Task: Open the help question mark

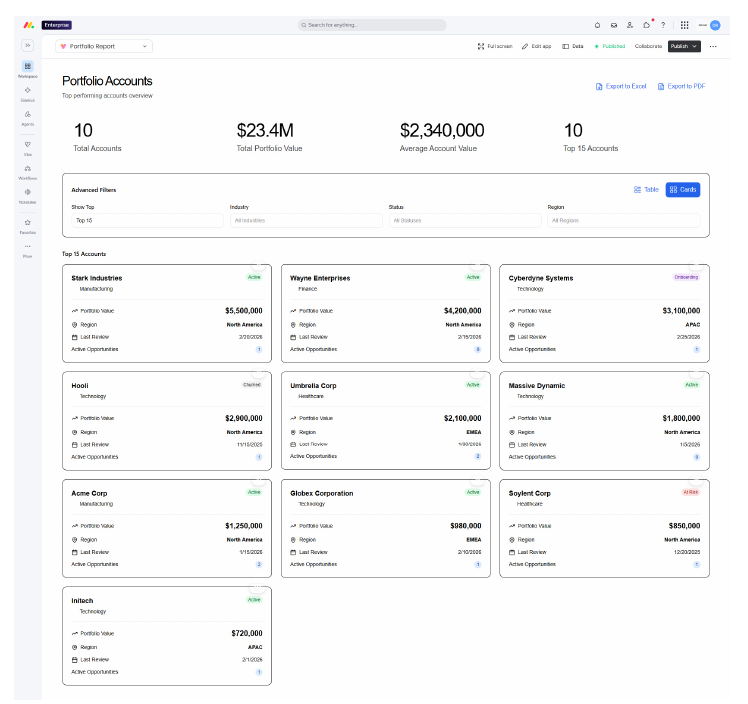Action: [663, 25]
